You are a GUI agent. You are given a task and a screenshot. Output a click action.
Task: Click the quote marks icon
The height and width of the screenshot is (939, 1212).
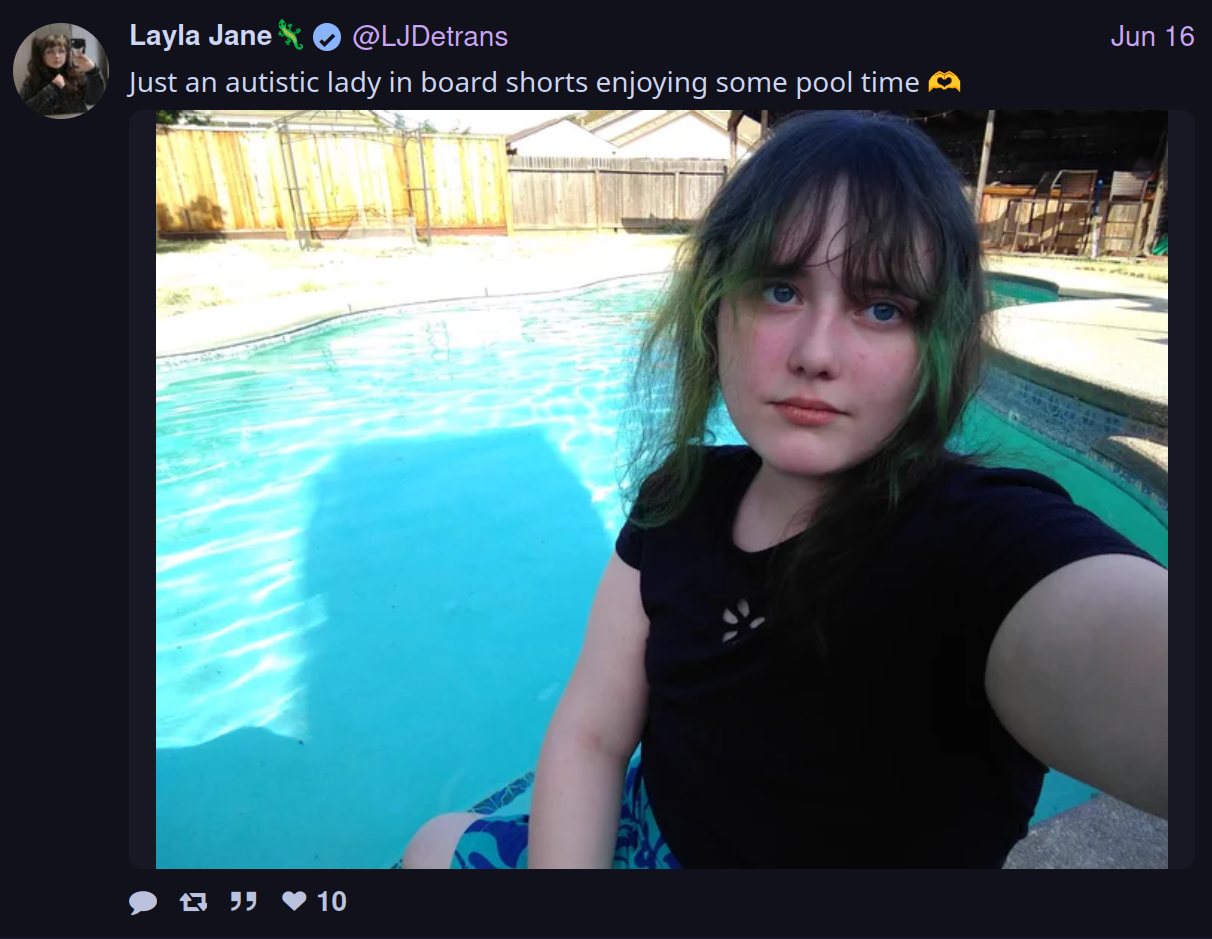click(x=243, y=902)
